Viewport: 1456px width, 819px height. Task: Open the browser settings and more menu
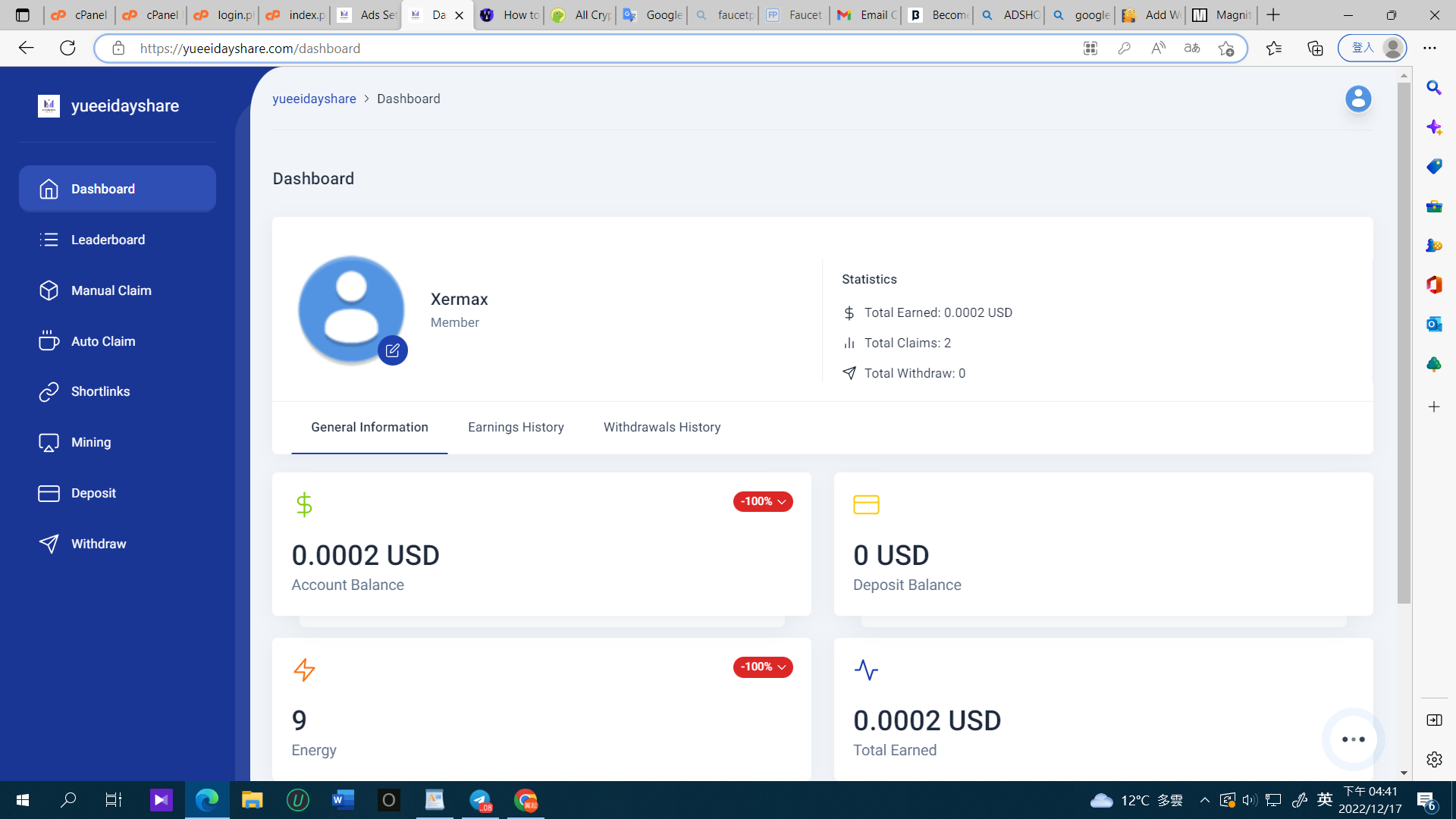[1429, 49]
